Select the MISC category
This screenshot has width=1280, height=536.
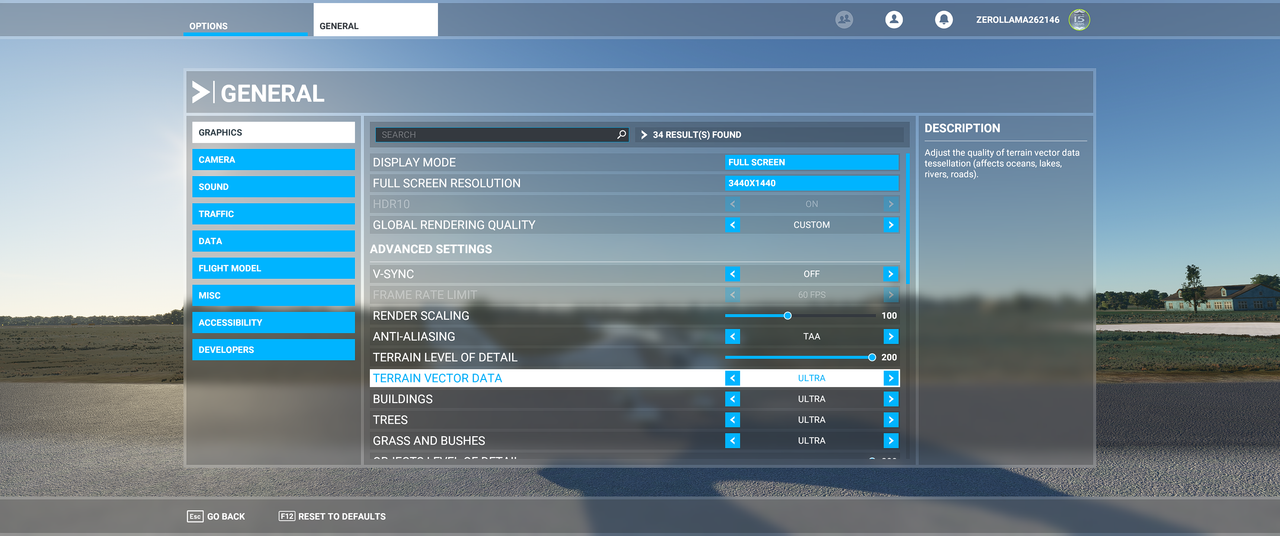(x=273, y=295)
